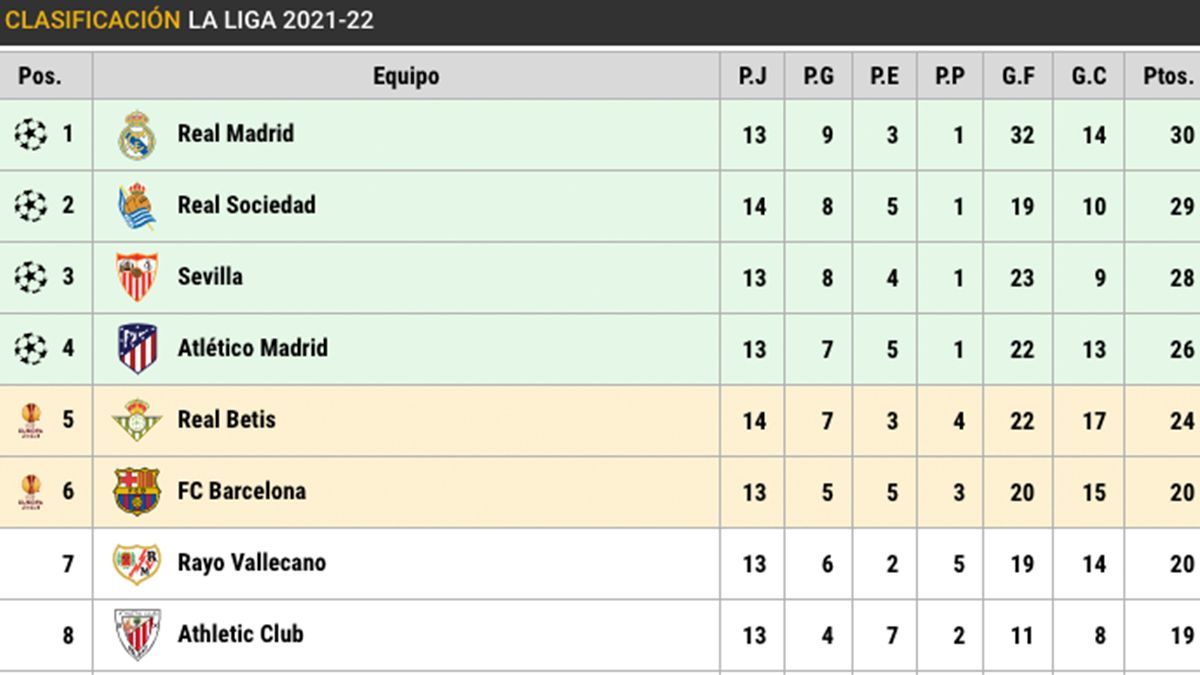Open the FC Barcelona team name
The height and width of the screenshot is (675, 1200).
click(242, 492)
